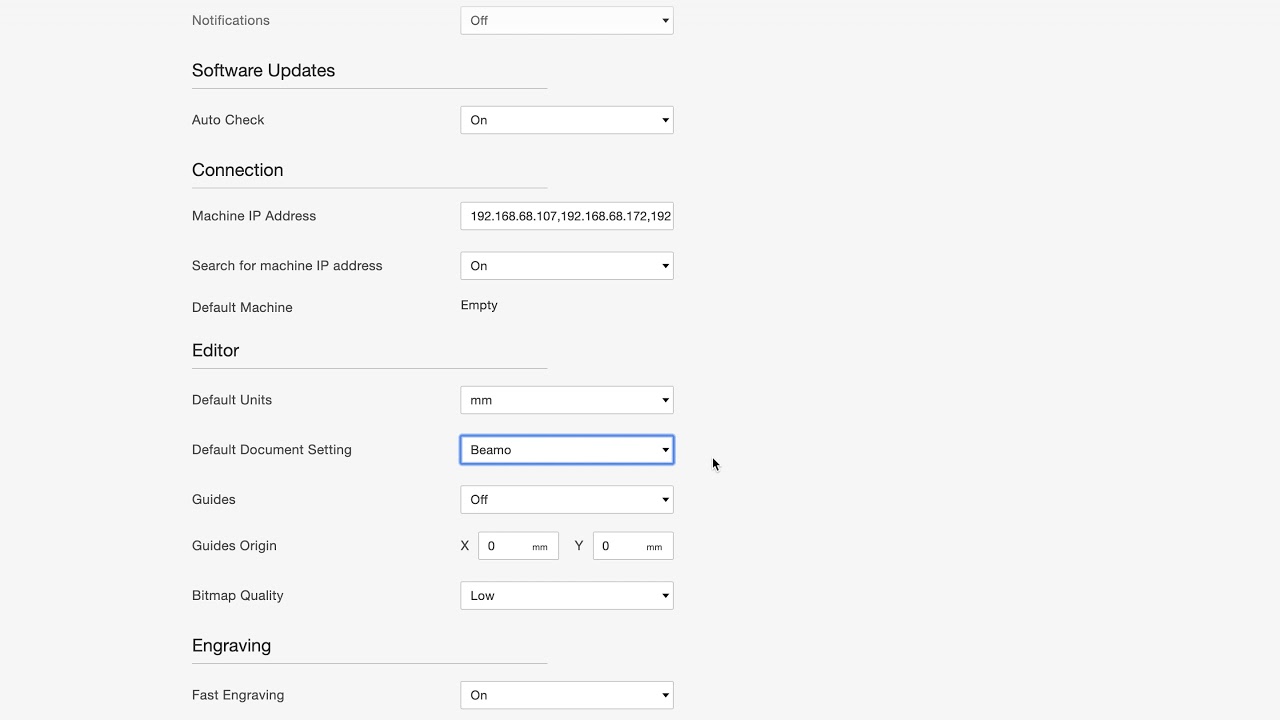The width and height of the screenshot is (1280, 720).
Task: Open the Fast Engraving dropdown
Action: [x=567, y=695]
